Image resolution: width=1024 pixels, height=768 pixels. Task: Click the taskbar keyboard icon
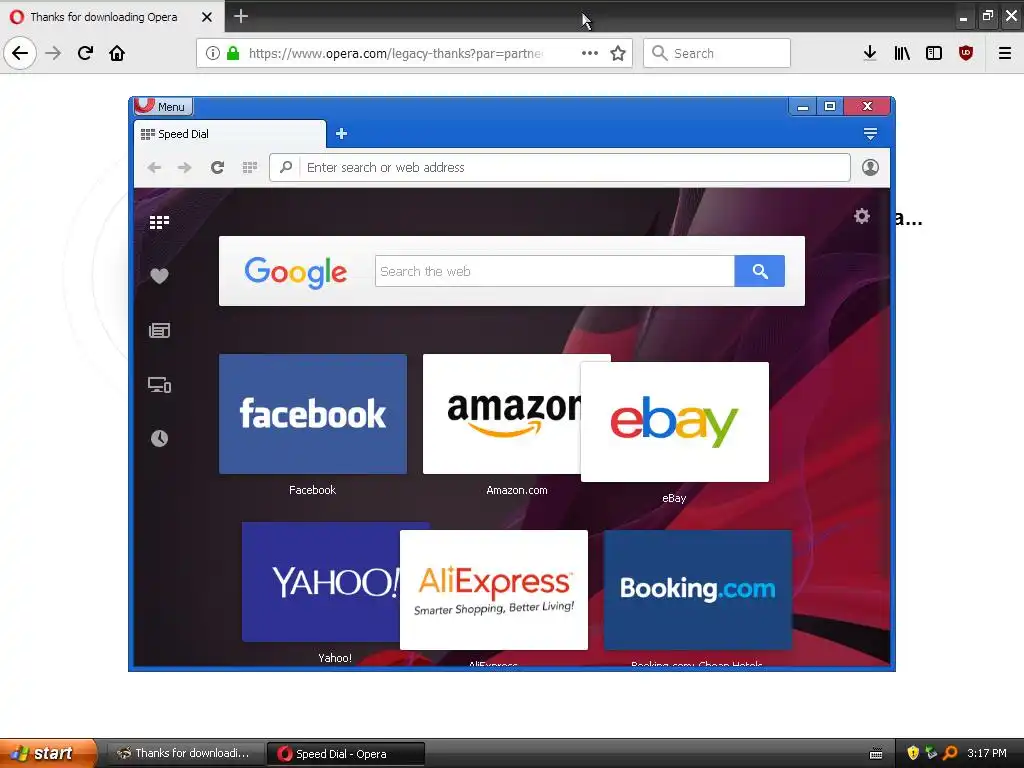(876, 754)
